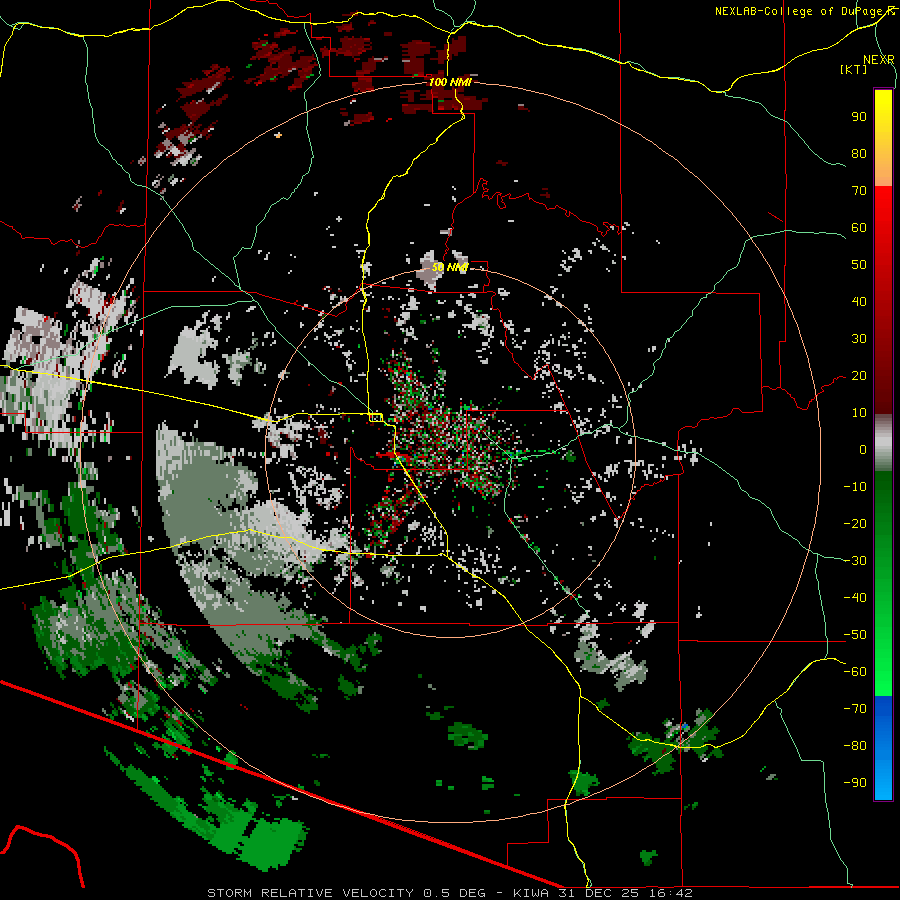Image resolution: width=900 pixels, height=900 pixels.
Task: Select the 20 value on velocity scale
Action: pyautogui.click(x=859, y=376)
